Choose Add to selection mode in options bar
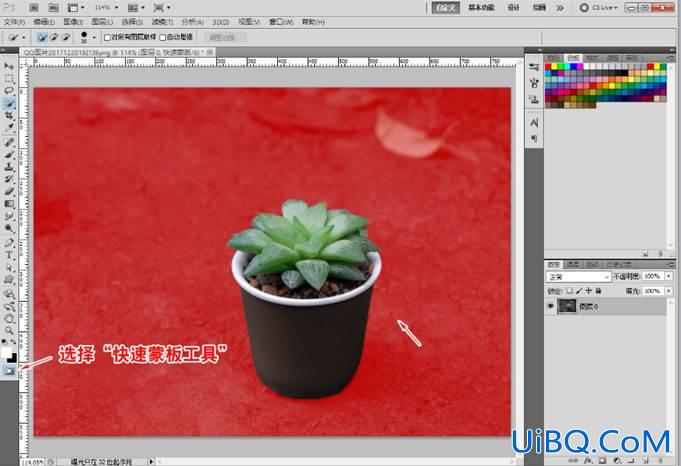This screenshot has width=681, height=466. click(54, 37)
